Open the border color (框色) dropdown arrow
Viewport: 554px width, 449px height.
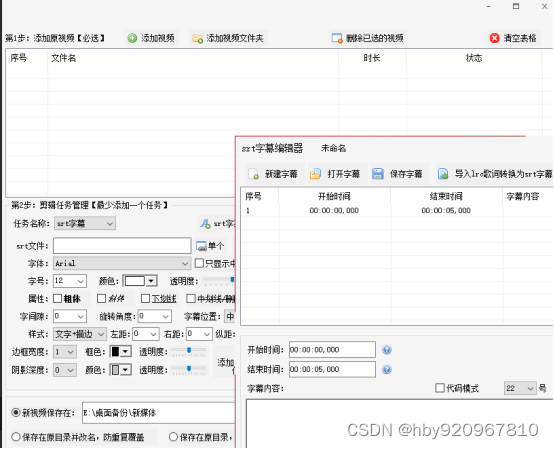tap(126, 352)
